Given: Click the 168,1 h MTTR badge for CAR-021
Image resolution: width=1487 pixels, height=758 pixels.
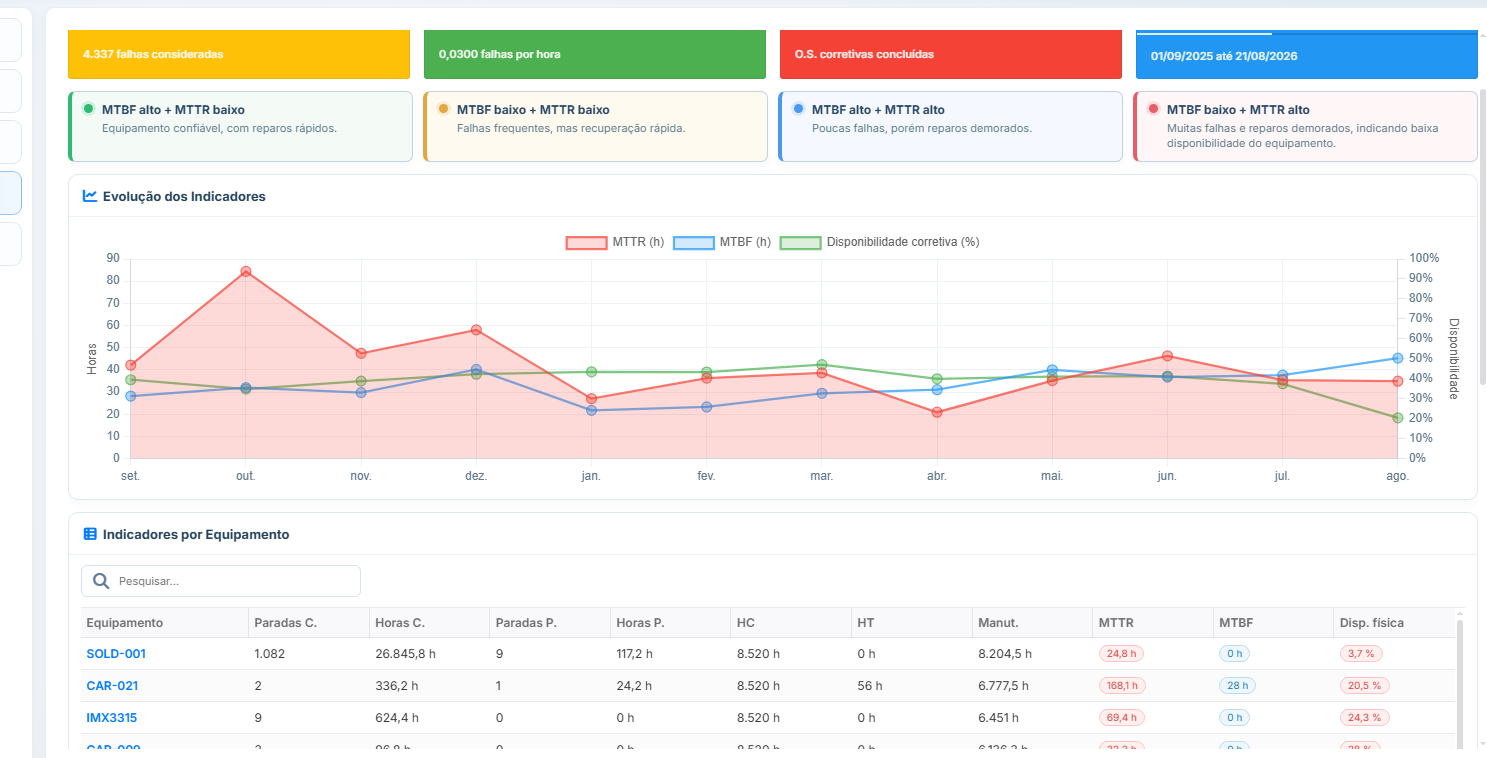Looking at the screenshot, I should (1122, 686).
